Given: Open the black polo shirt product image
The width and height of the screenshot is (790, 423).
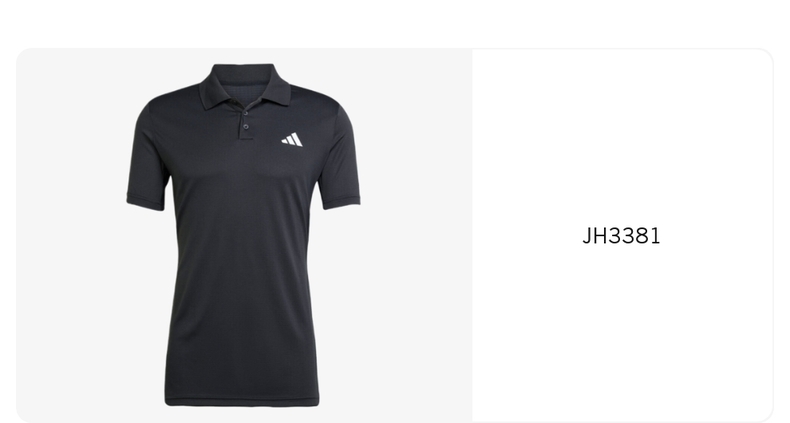Looking at the screenshot, I should click(x=244, y=235).
